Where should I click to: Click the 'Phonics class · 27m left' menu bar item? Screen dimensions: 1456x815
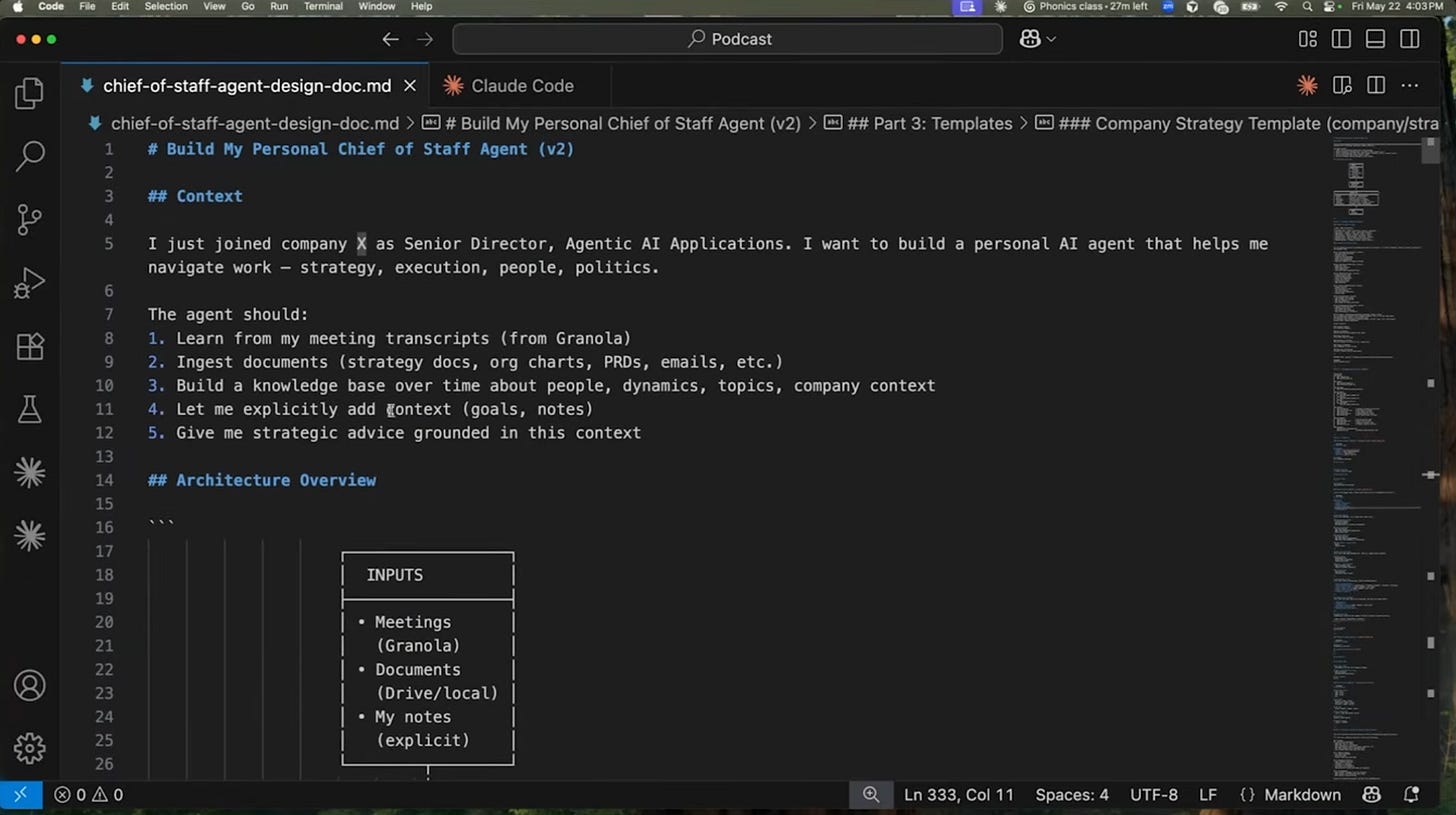point(1085,7)
